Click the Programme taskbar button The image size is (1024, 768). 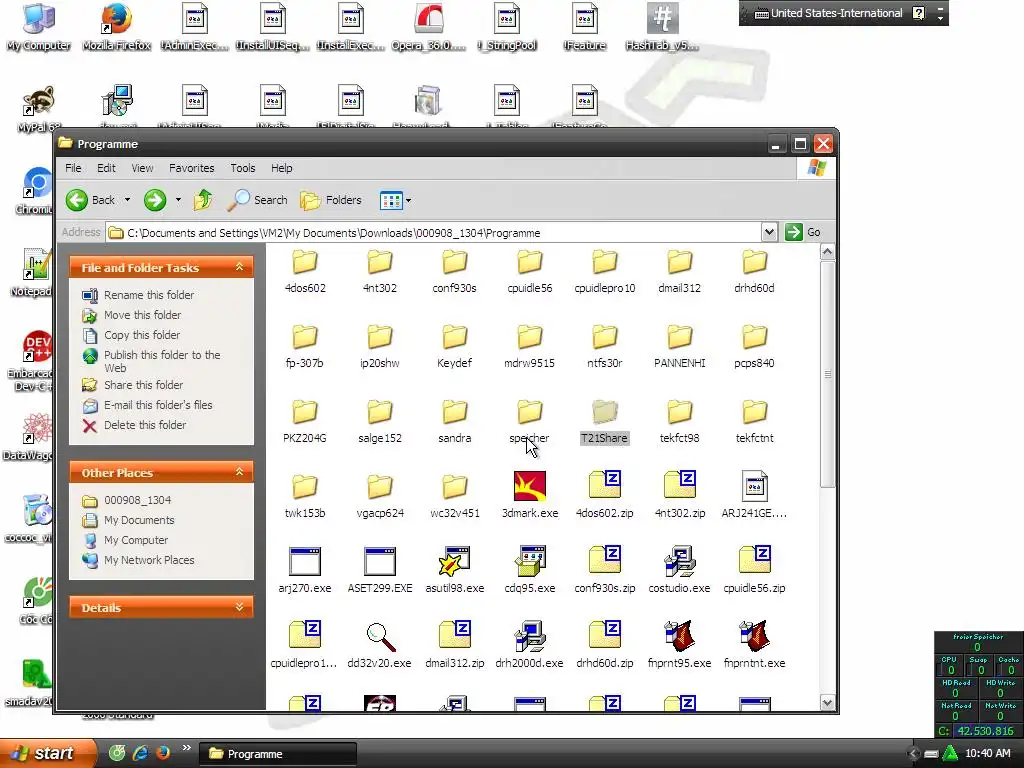click(x=277, y=754)
